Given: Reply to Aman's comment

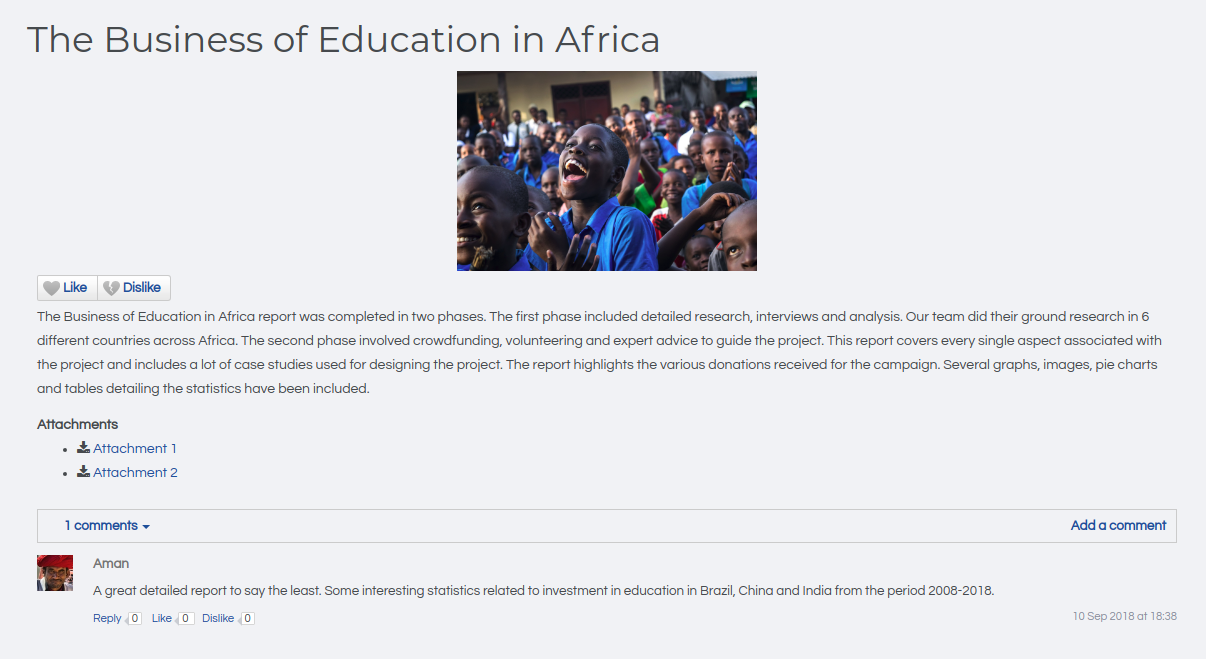Looking at the screenshot, I should pos(107,619).
